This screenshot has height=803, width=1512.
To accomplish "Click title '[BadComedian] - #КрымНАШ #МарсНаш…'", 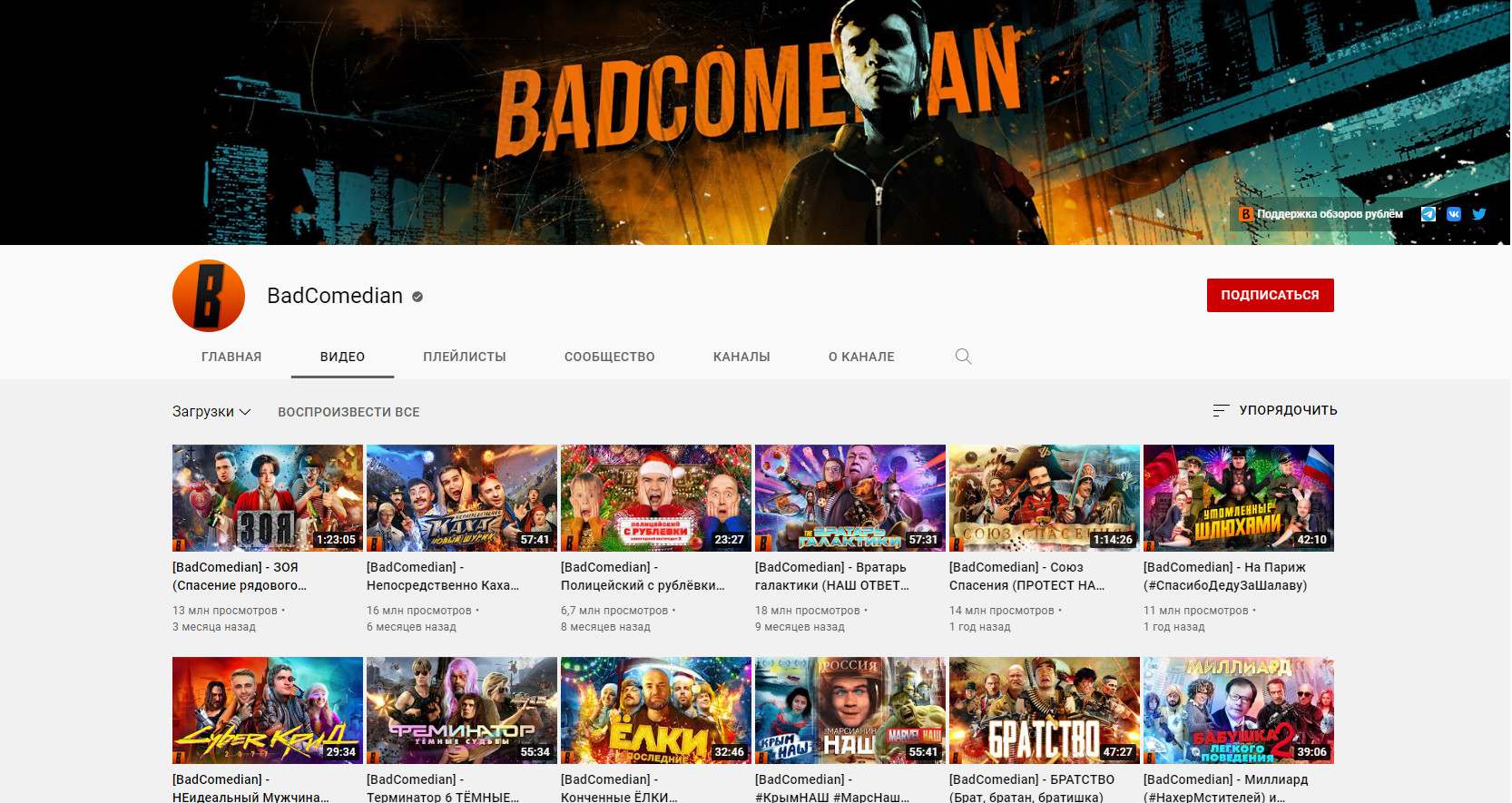I will click(832, 788).
